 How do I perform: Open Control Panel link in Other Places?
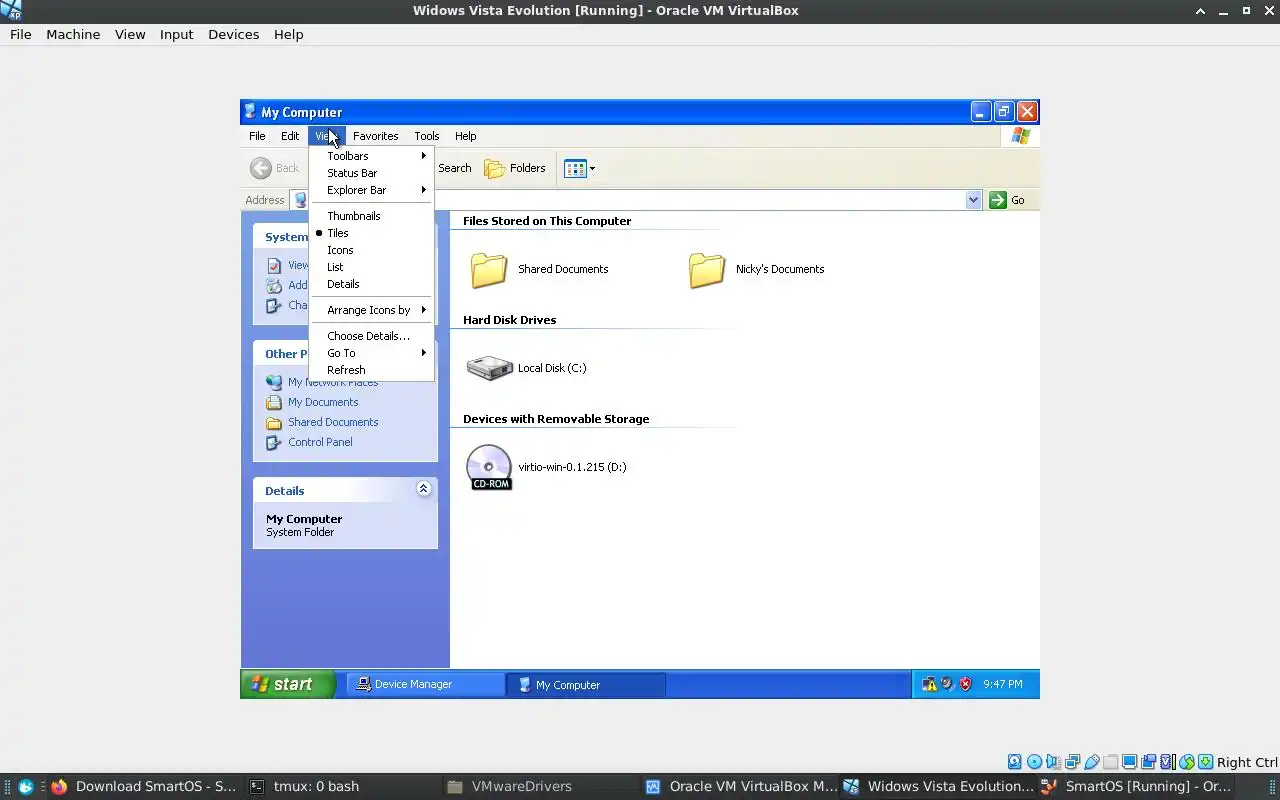(x=320, y=442)
